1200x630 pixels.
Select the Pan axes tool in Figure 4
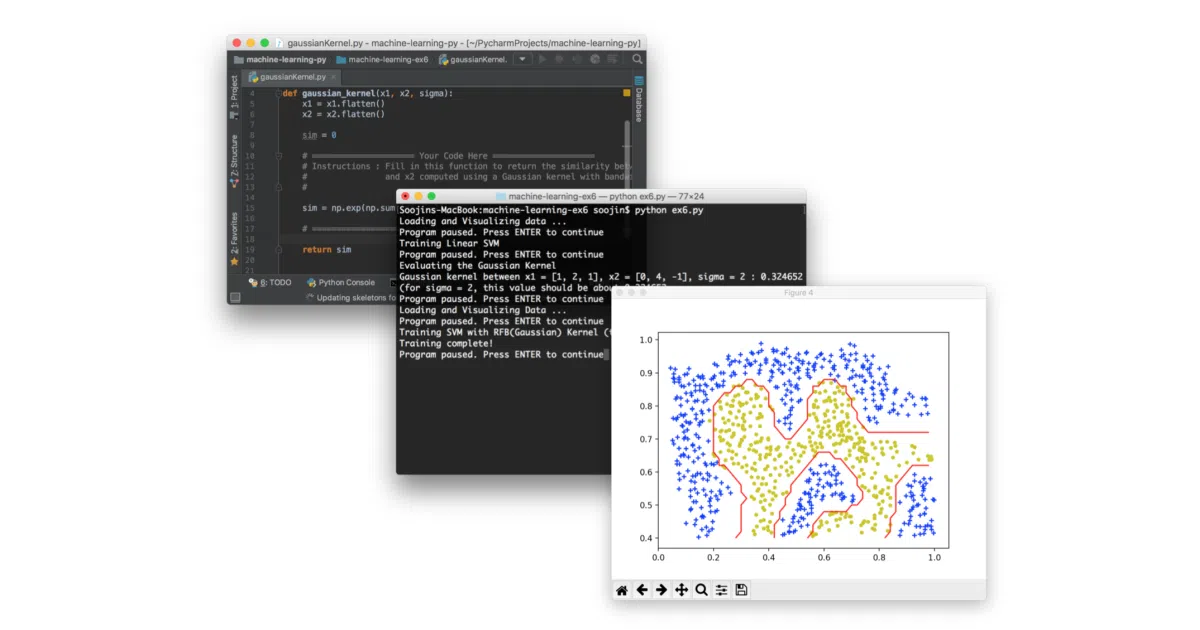pos(681,590)
